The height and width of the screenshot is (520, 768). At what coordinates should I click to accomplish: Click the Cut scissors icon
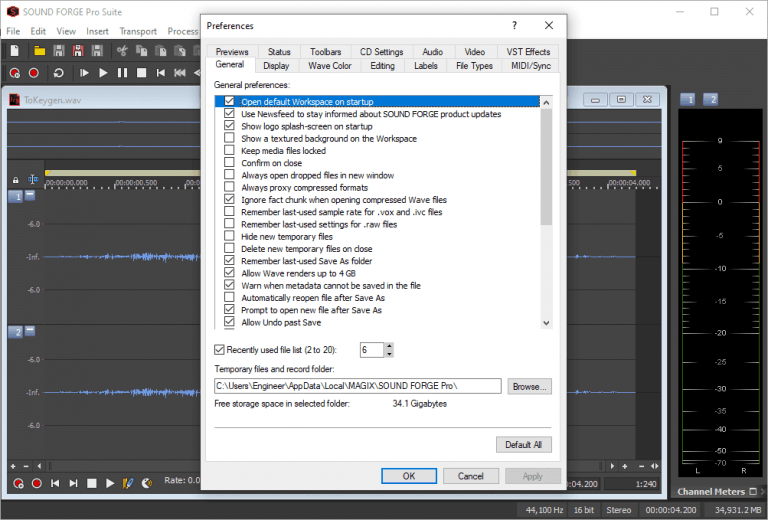click(122, 50)
